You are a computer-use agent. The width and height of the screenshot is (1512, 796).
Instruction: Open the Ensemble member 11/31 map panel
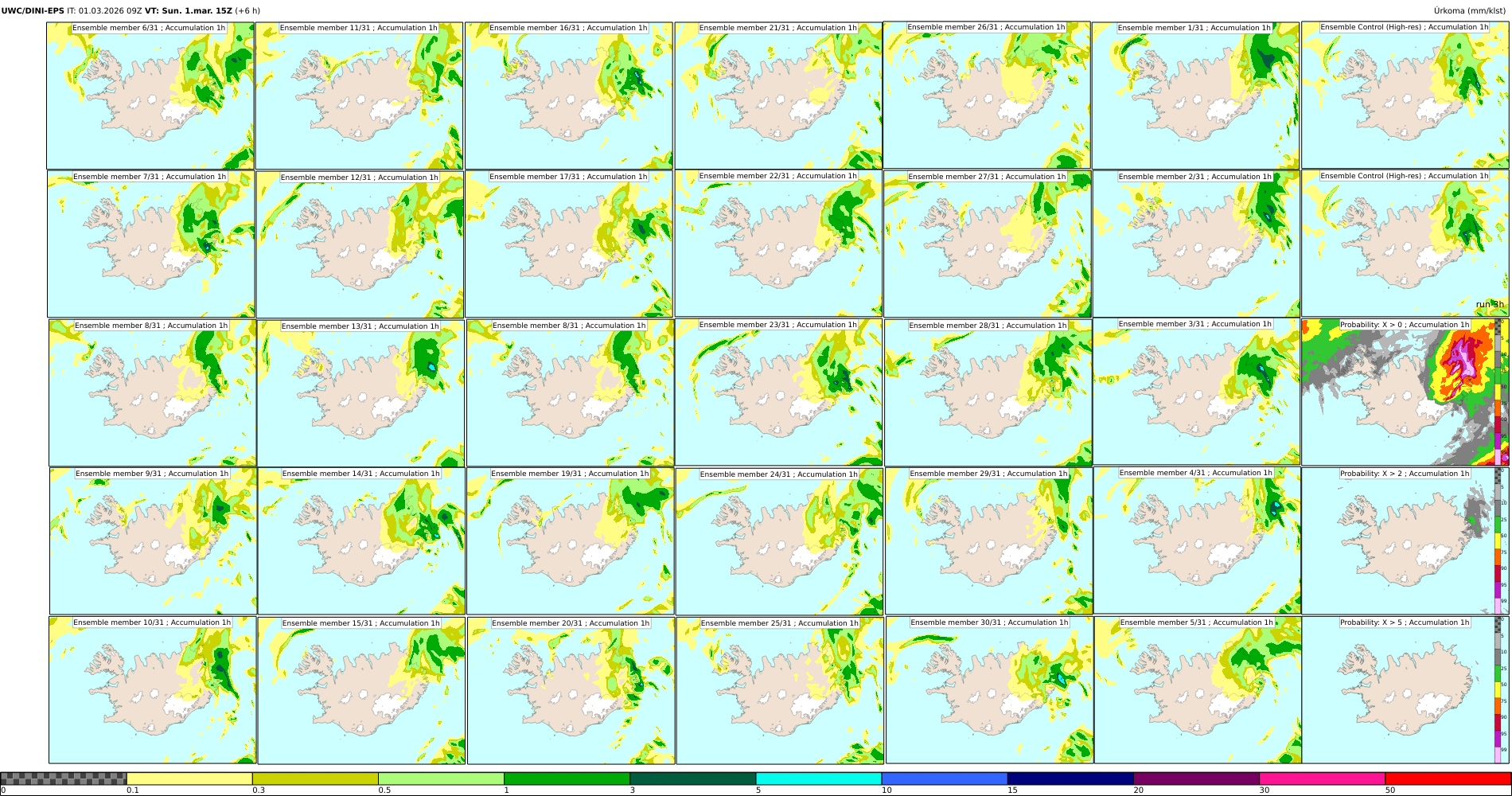click(360, 96)
